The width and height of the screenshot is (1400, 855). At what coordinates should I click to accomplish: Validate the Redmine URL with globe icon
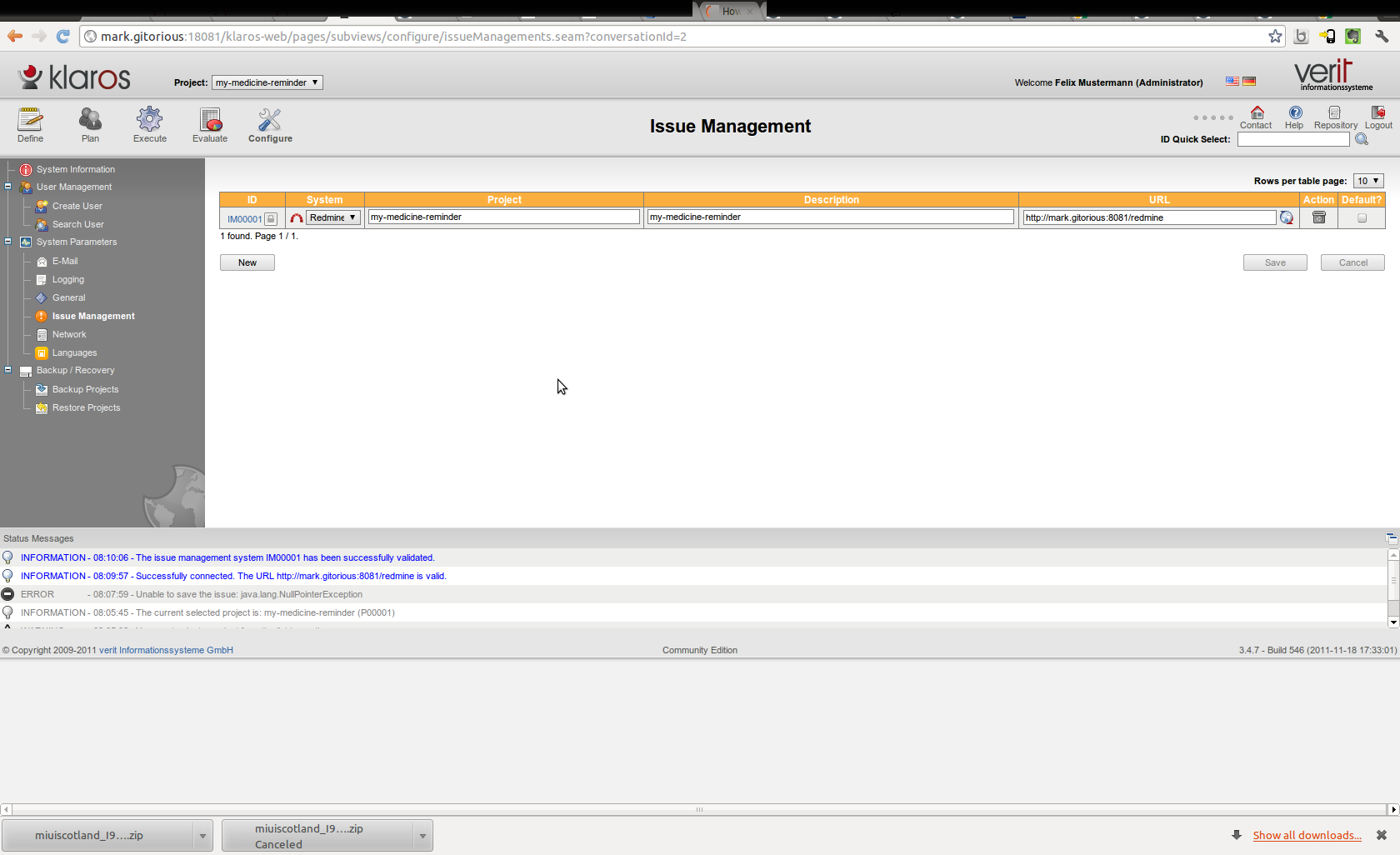click(x=1287, y=217)
